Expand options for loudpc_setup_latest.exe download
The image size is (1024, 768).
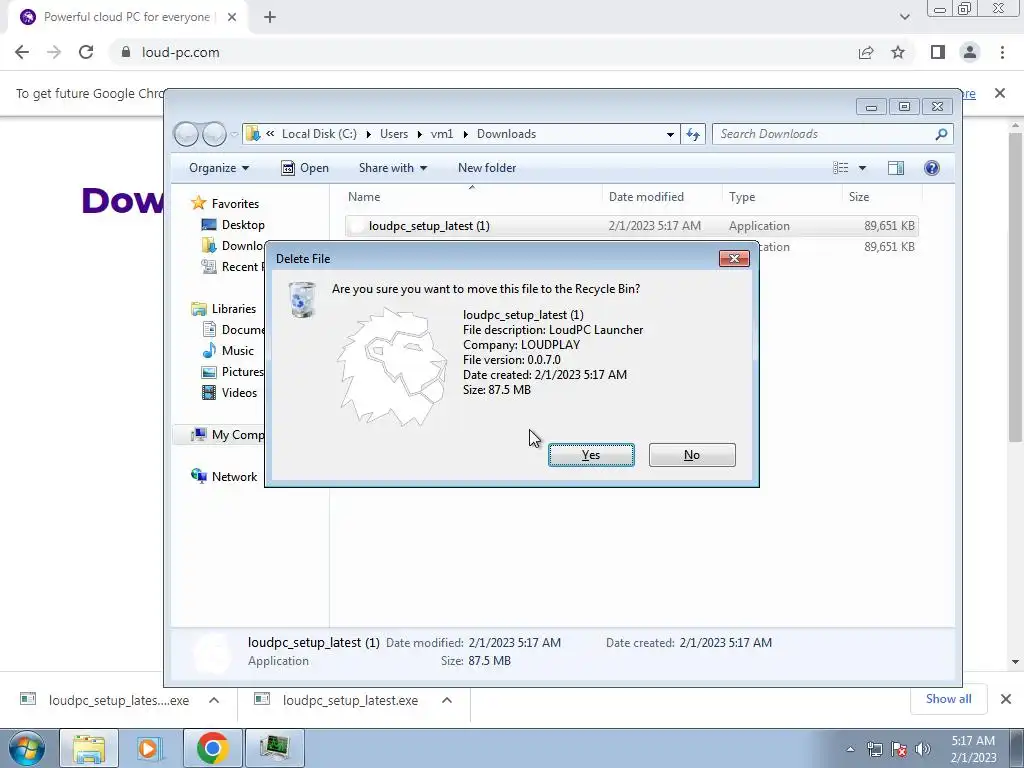point(447,700)
